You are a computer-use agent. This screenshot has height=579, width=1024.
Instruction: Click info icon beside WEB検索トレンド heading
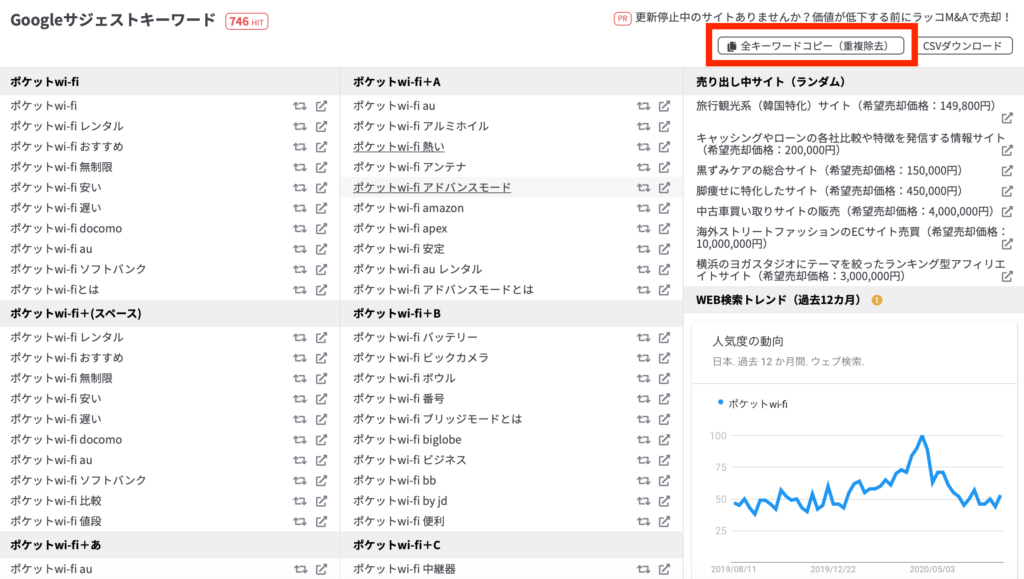pos(877,300)
